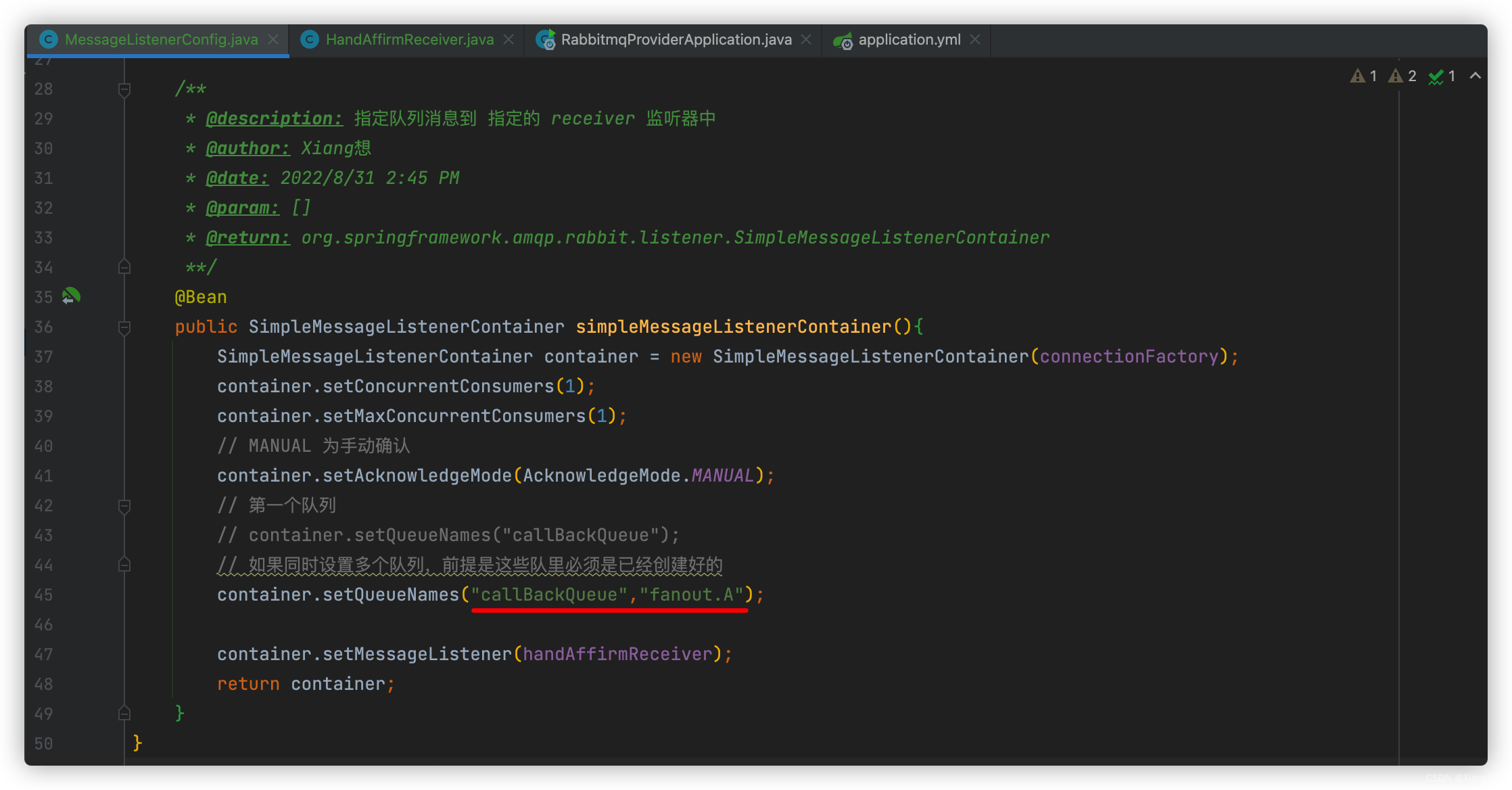Viewport: 1512px width, 790px height.
Task: Click the @return: Javadoc tag link
Action: click(247, 238)
